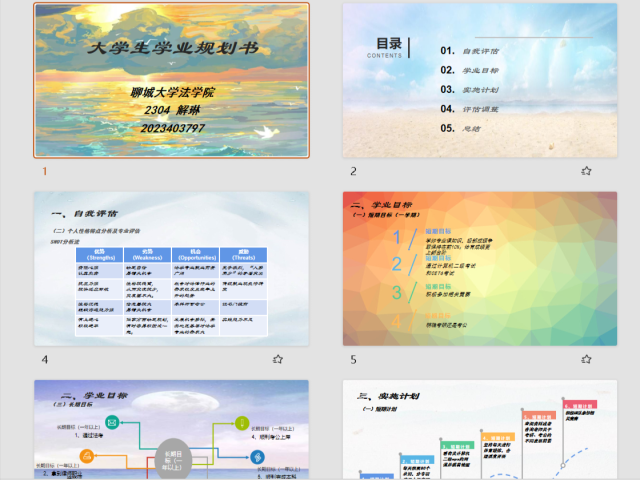Select the 长期目标 moon slide thumbnail
The image size is (640, 480).
pyautogui.click(x=171, y=430)
